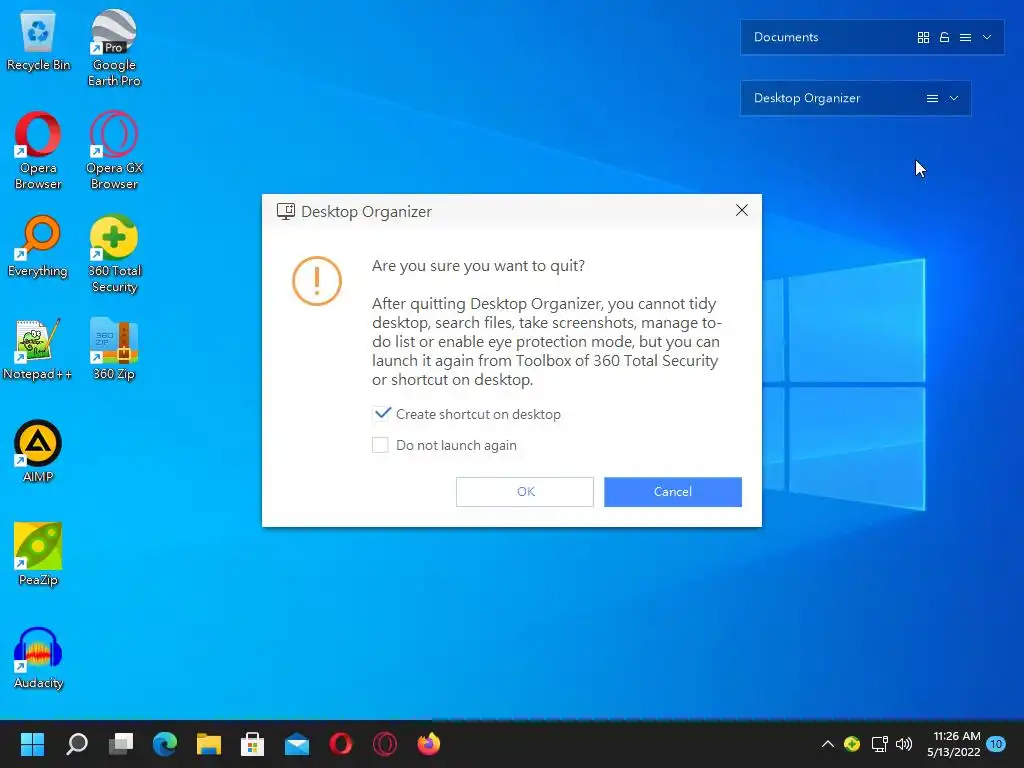Select the Everything search shortcut
The width and height of the screenshot is (1024, 768).
point(38,246)
